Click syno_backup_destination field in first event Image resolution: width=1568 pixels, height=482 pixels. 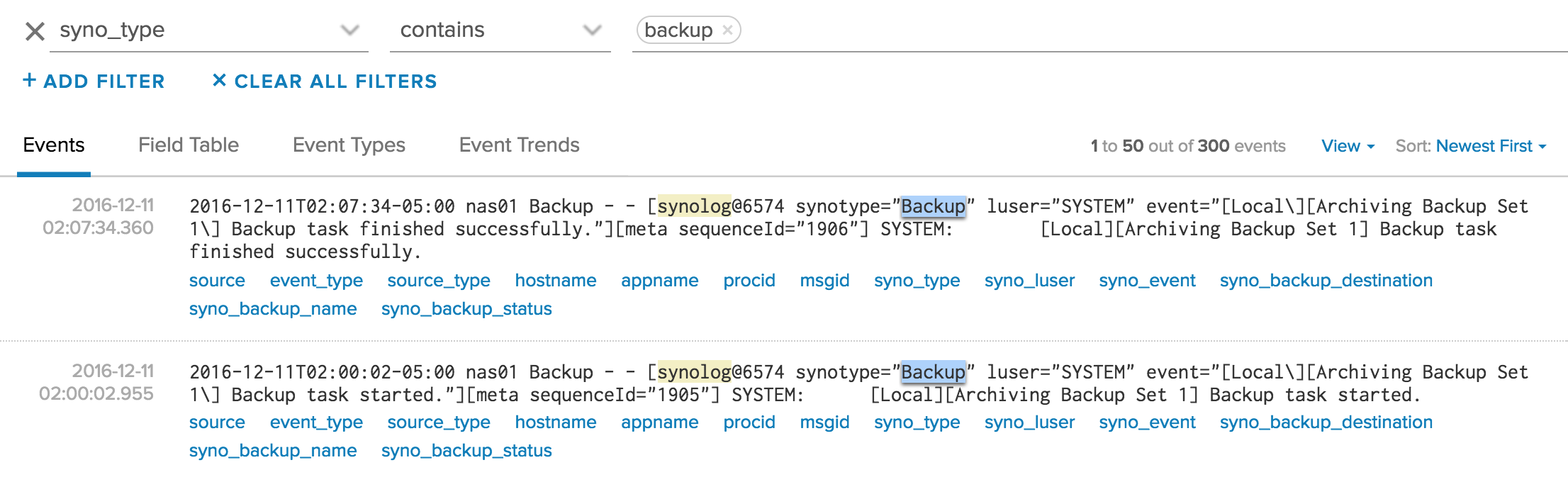(x=1326, y=281)
